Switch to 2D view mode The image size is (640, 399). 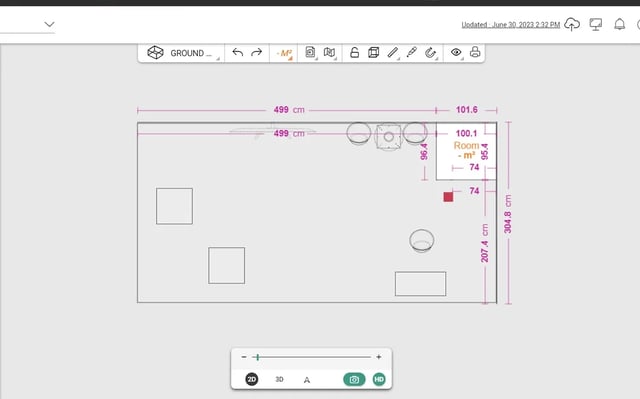tap(252, 379)
